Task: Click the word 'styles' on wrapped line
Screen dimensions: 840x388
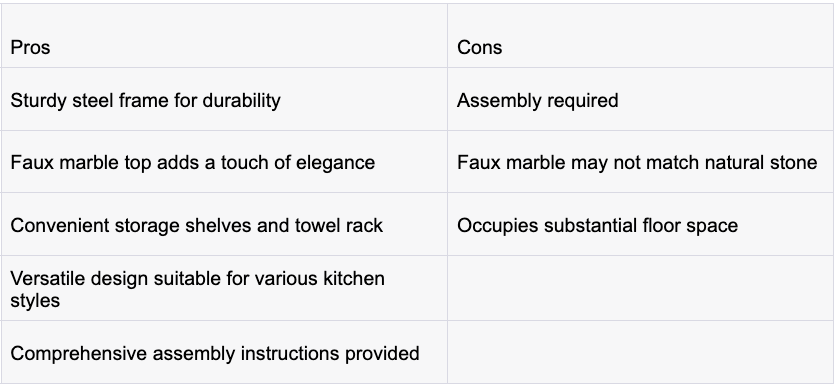Action: tap(35, 301)
